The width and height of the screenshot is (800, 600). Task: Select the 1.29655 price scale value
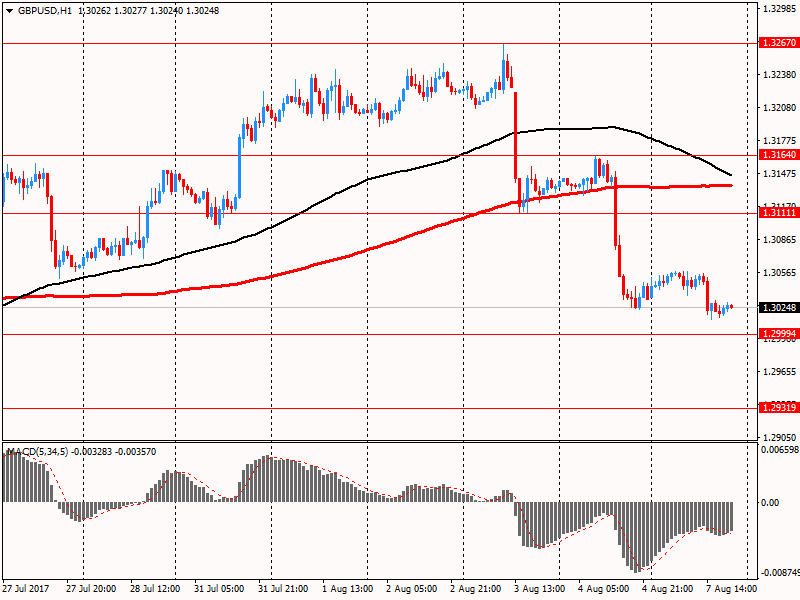(780, 371)
